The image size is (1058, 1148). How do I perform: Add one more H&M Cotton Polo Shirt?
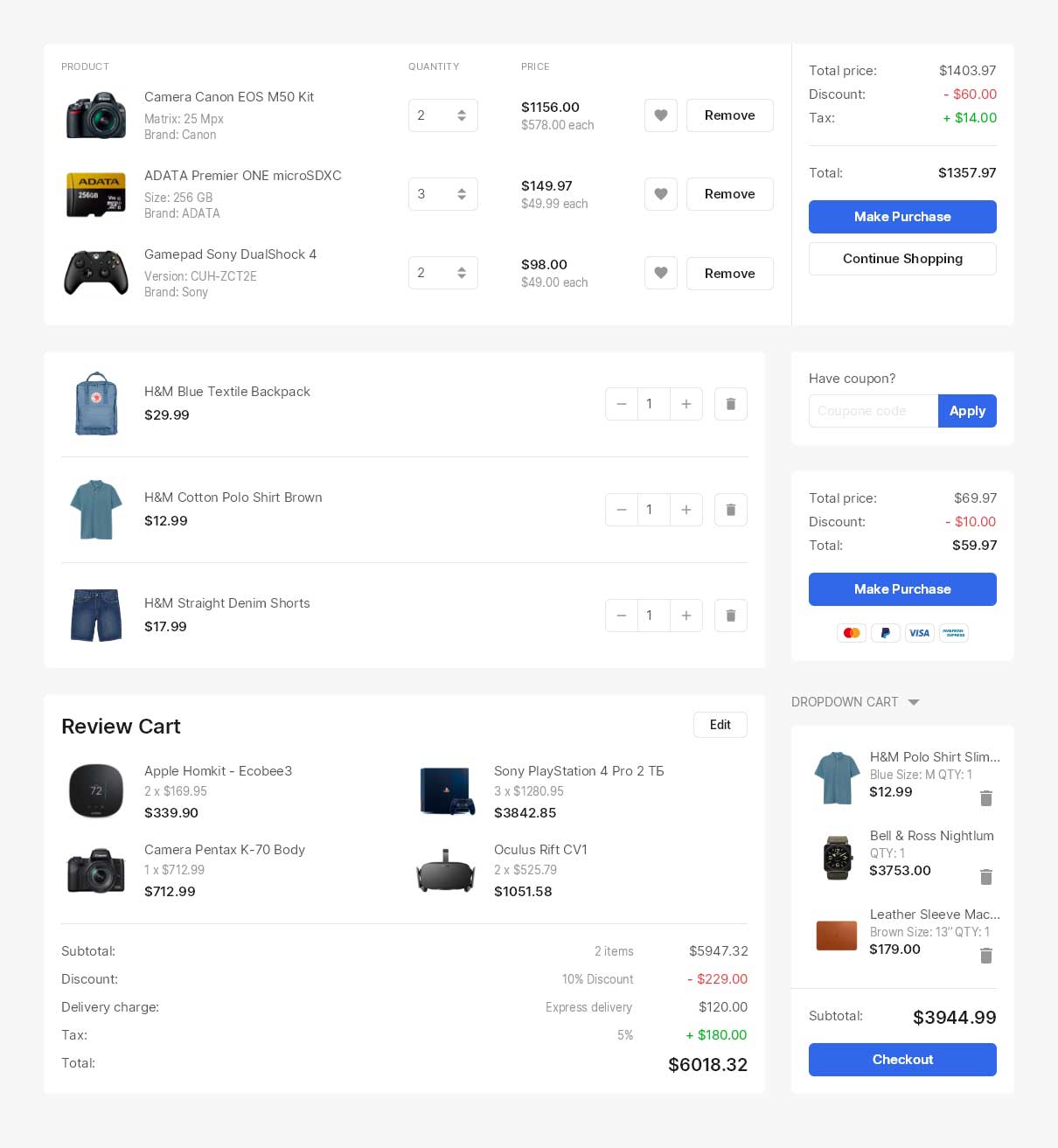(686, 510)
